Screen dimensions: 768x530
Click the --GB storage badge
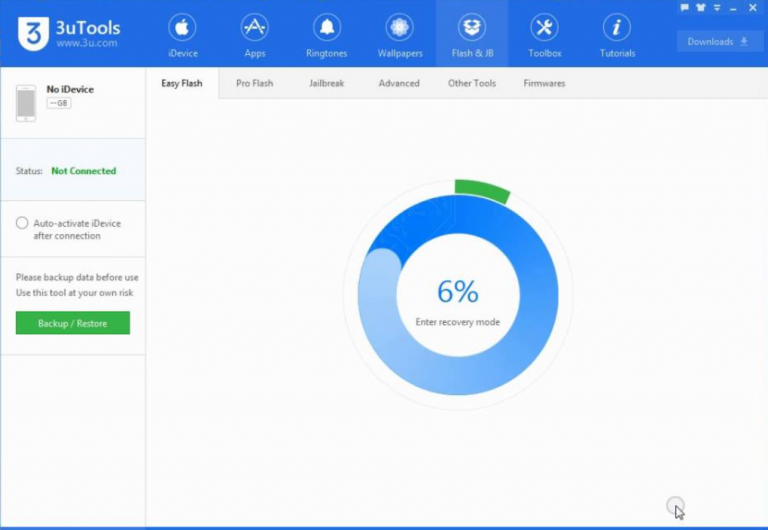[x=59, y=103]
